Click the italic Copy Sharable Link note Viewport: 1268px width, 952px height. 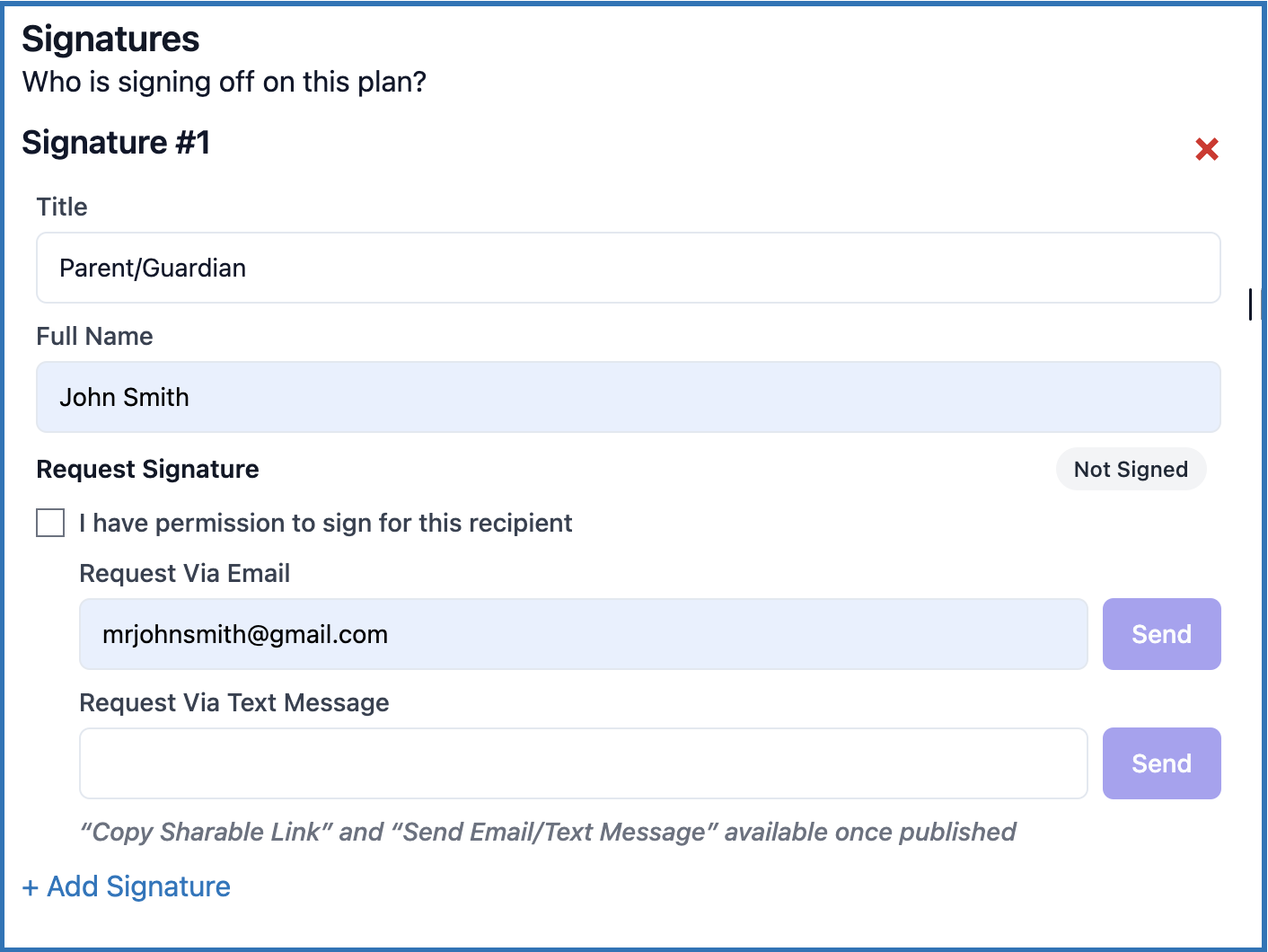(x=548, y=832)
